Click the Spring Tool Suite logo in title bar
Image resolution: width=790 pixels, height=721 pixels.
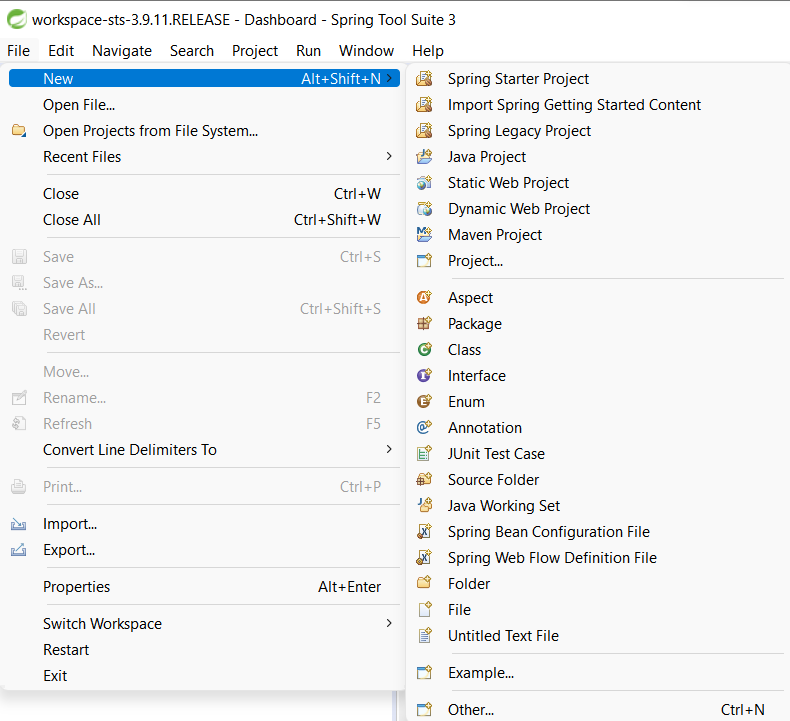coord(17,20)
